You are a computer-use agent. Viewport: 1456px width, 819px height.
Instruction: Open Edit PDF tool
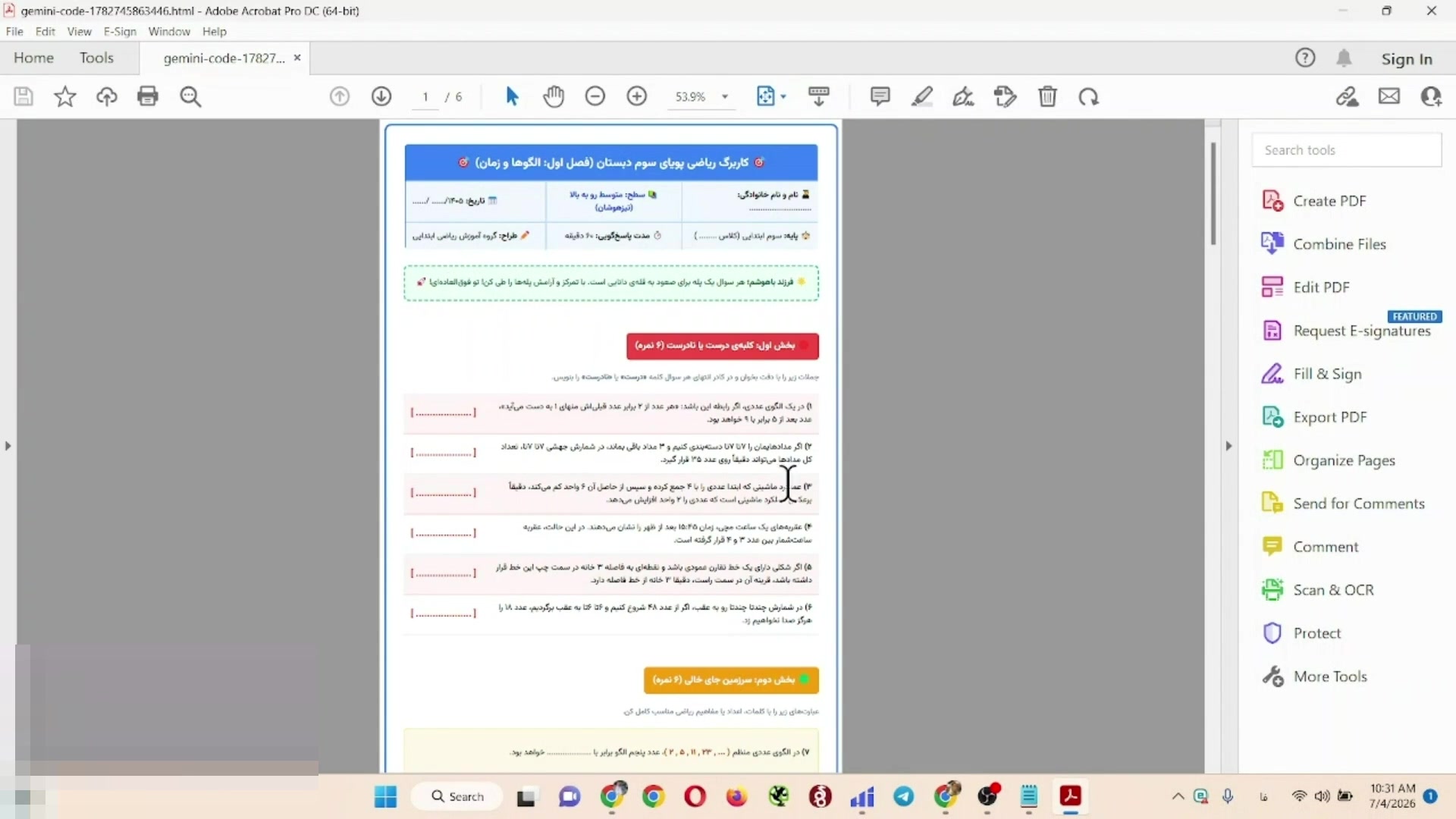pyautogui.click(x=1305, y=287)
